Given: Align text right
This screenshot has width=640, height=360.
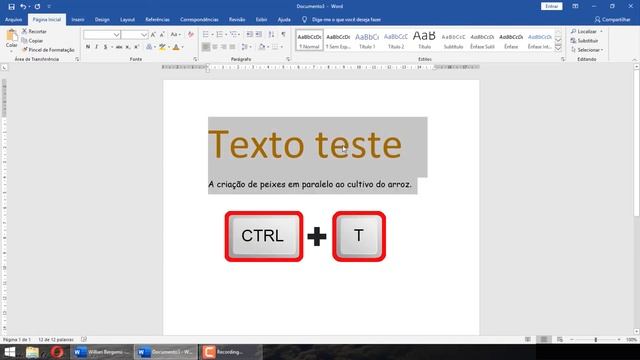Looking at the screenshot, I should [224, 47].
